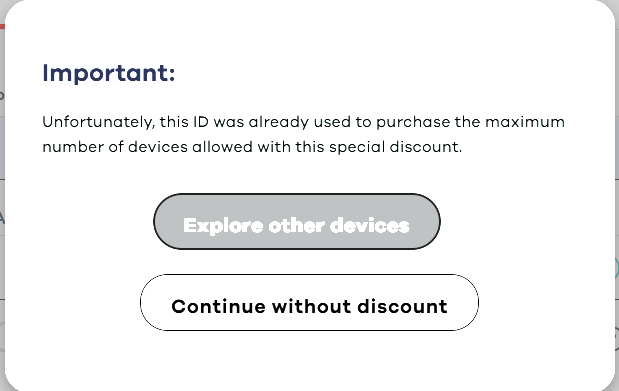Proceed via the white Continue without discount button
The width and height of the screenshot is (619, 391).
pos(310,303)
